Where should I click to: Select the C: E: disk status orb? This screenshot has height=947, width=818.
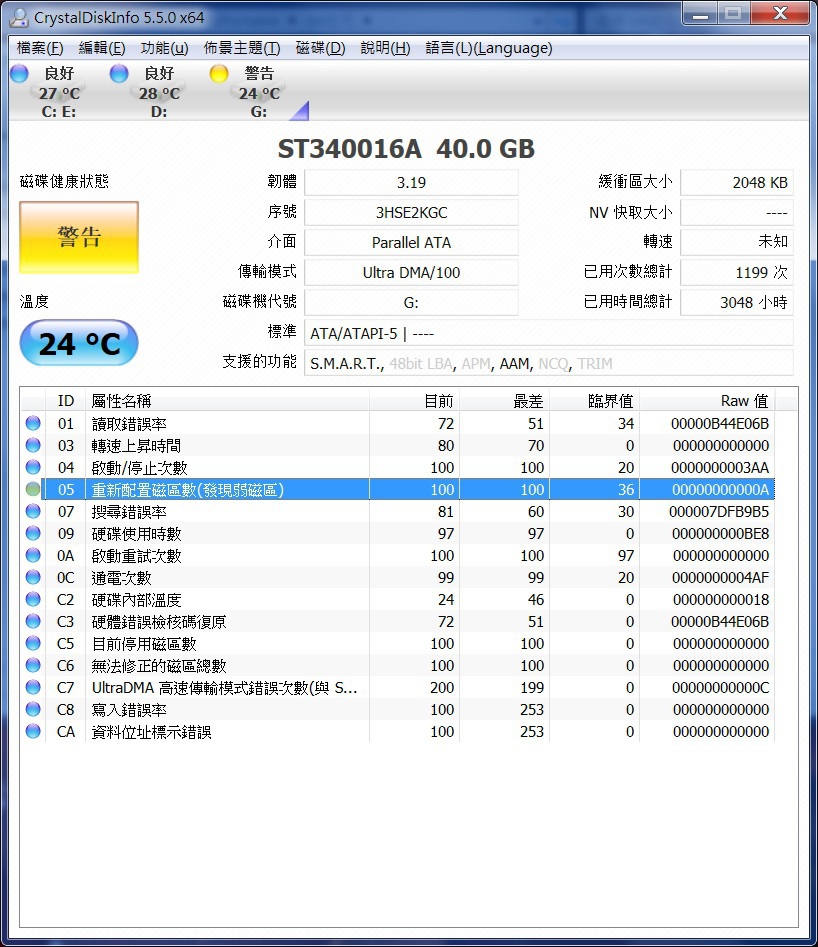[19, 73]
